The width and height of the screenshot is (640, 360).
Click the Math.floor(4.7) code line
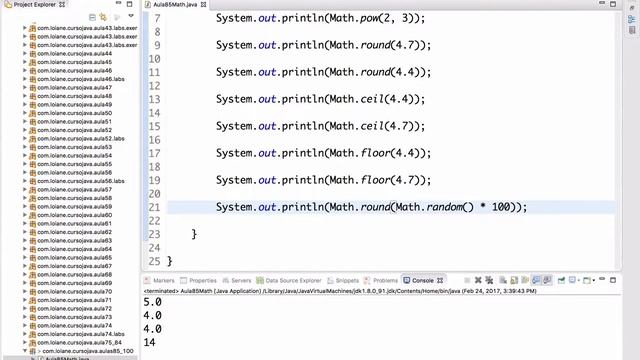(323, 180)
